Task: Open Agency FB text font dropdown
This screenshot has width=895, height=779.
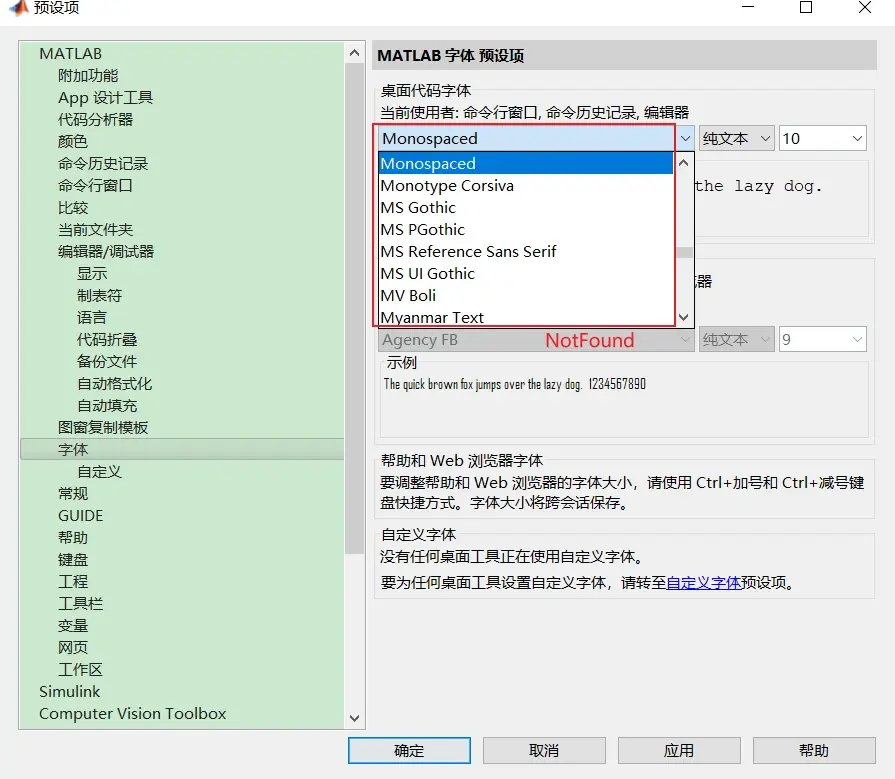Action: pyautogui.click(x=537, y=340)
